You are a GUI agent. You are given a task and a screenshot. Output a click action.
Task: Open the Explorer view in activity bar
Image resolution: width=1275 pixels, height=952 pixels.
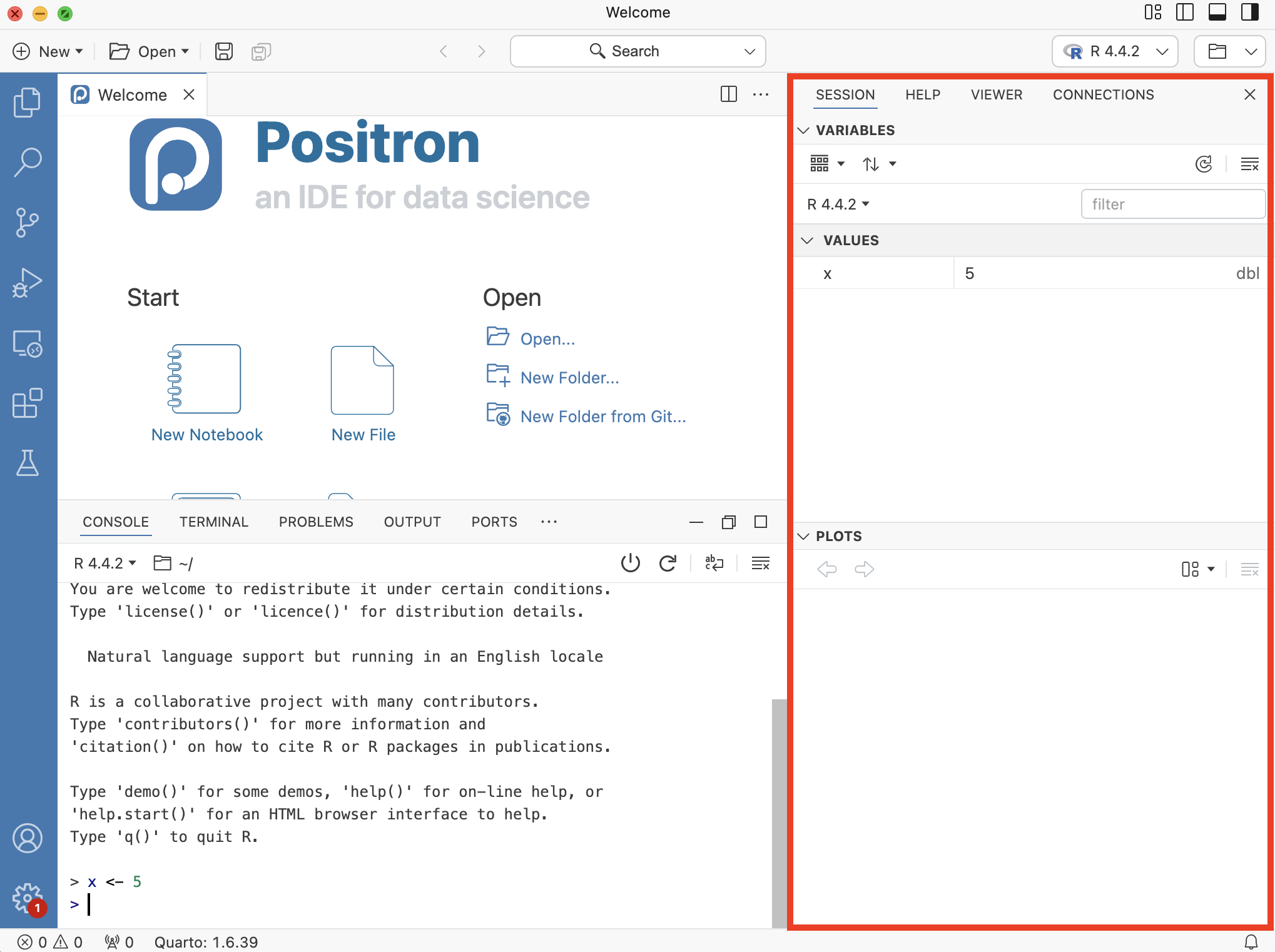click(x=28, y=102)
